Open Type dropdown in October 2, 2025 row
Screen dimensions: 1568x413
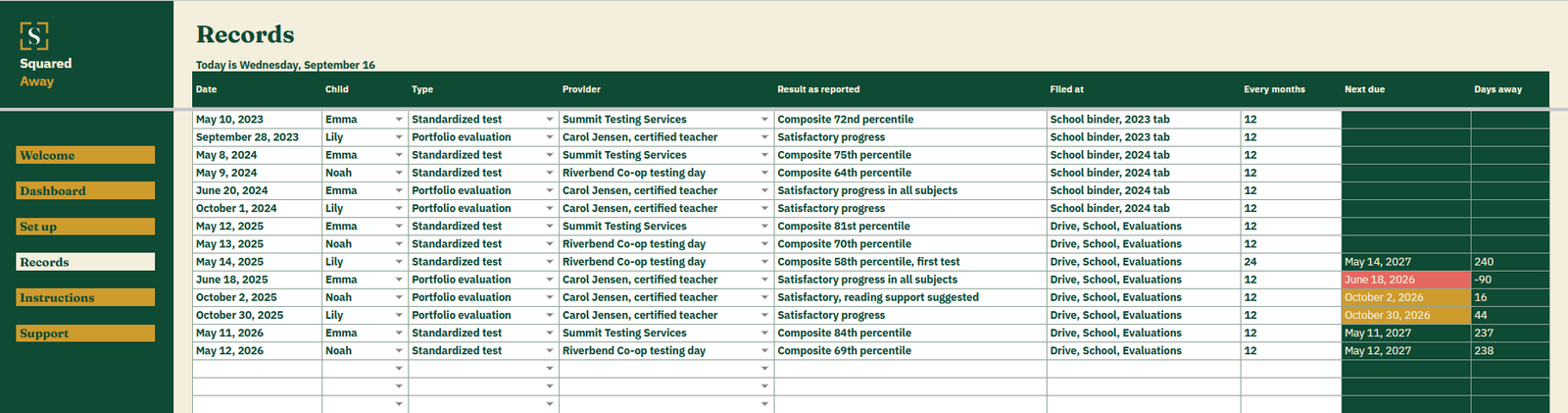click(x=550, y=297)
